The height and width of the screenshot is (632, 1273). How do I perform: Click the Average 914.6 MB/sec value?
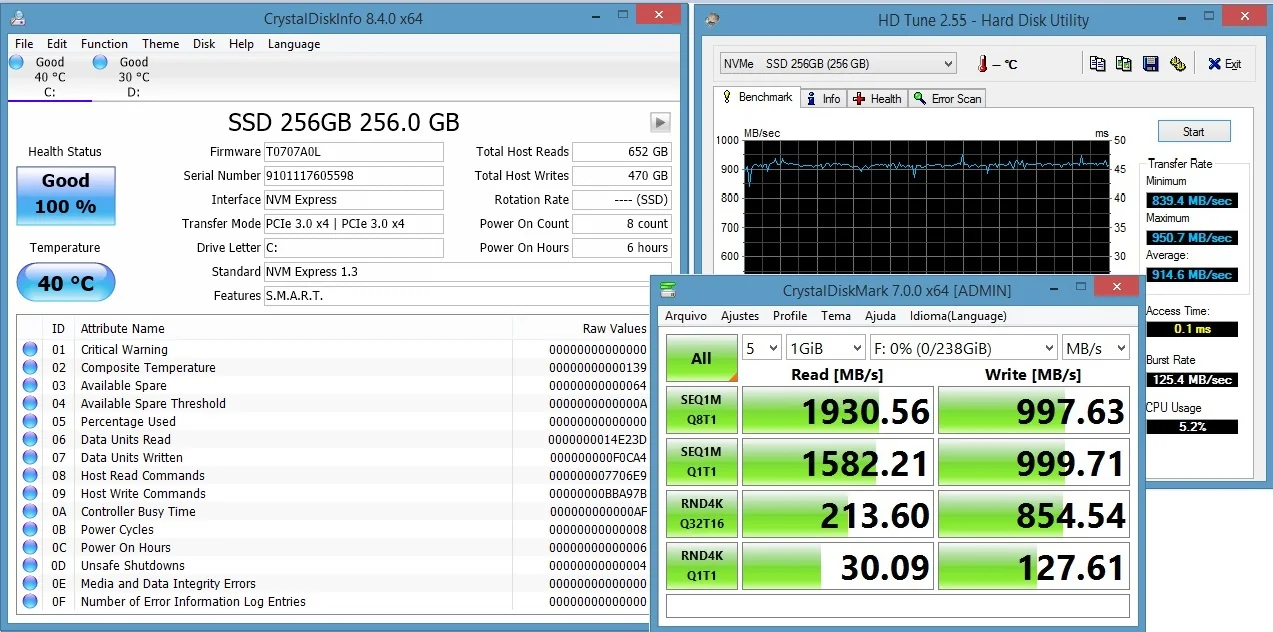[1191, 274]
